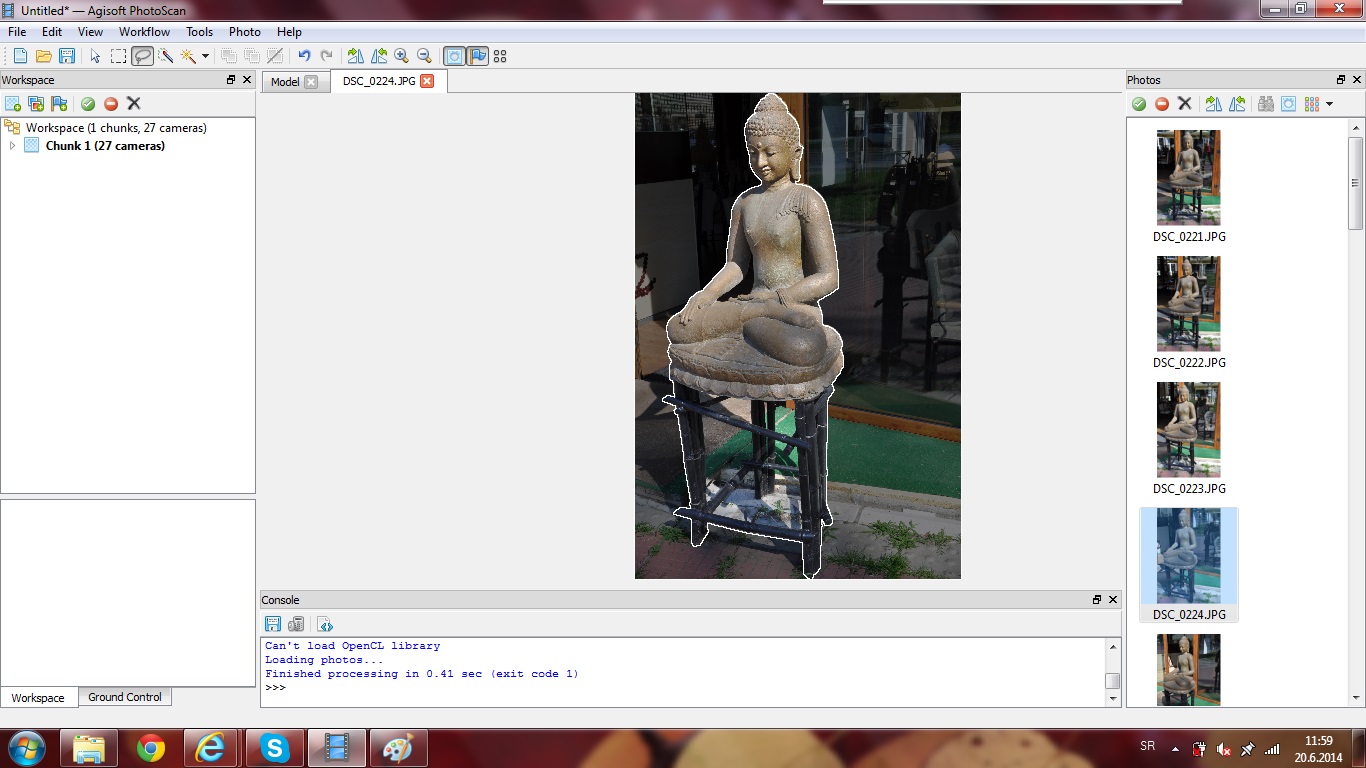Screen dimensions: 1366x768
Task: Enable cameras in Photos pane toolbar
Action: 1139,104
